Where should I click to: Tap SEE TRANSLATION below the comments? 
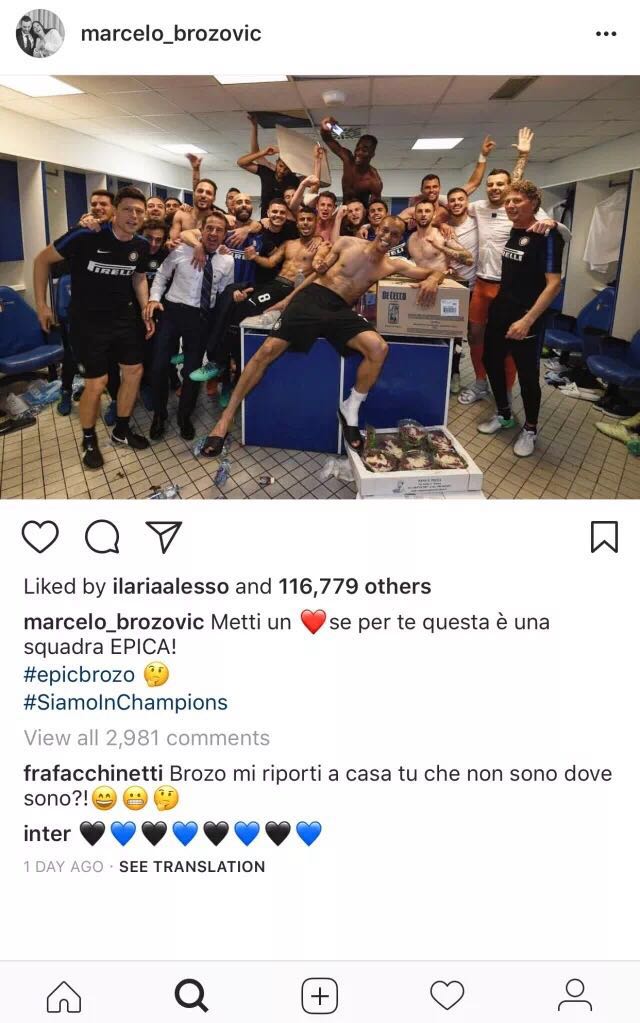(192, 866)
